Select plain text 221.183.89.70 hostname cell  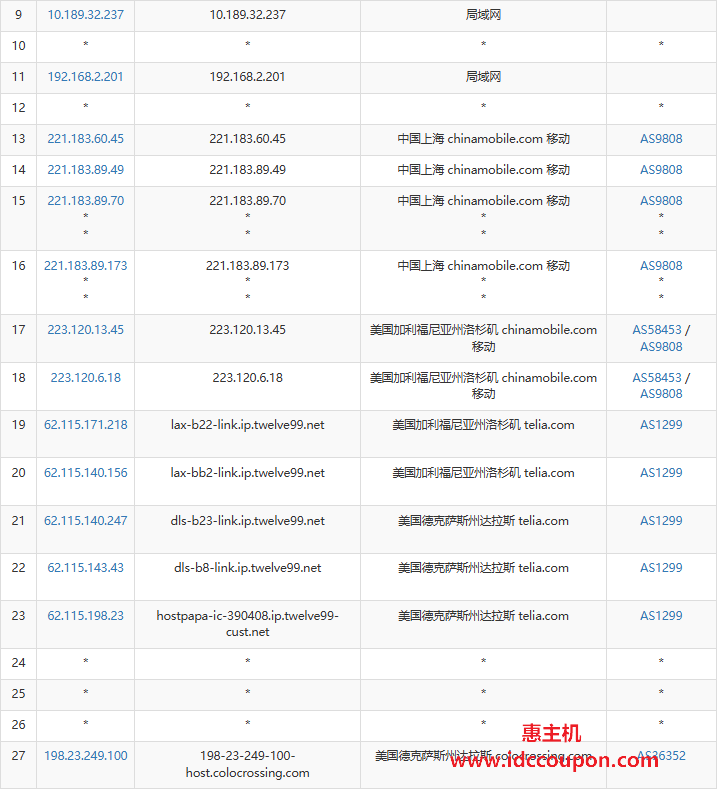[248, 200]
